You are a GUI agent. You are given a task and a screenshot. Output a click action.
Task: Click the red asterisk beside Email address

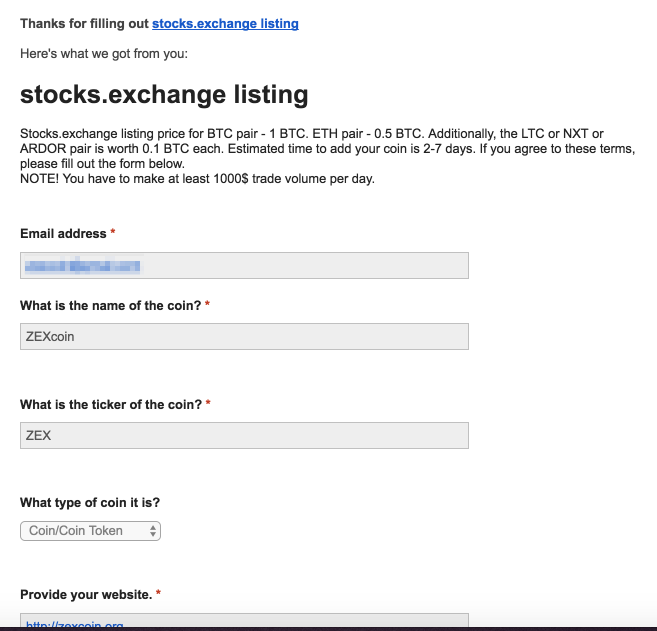click(113, 232)
